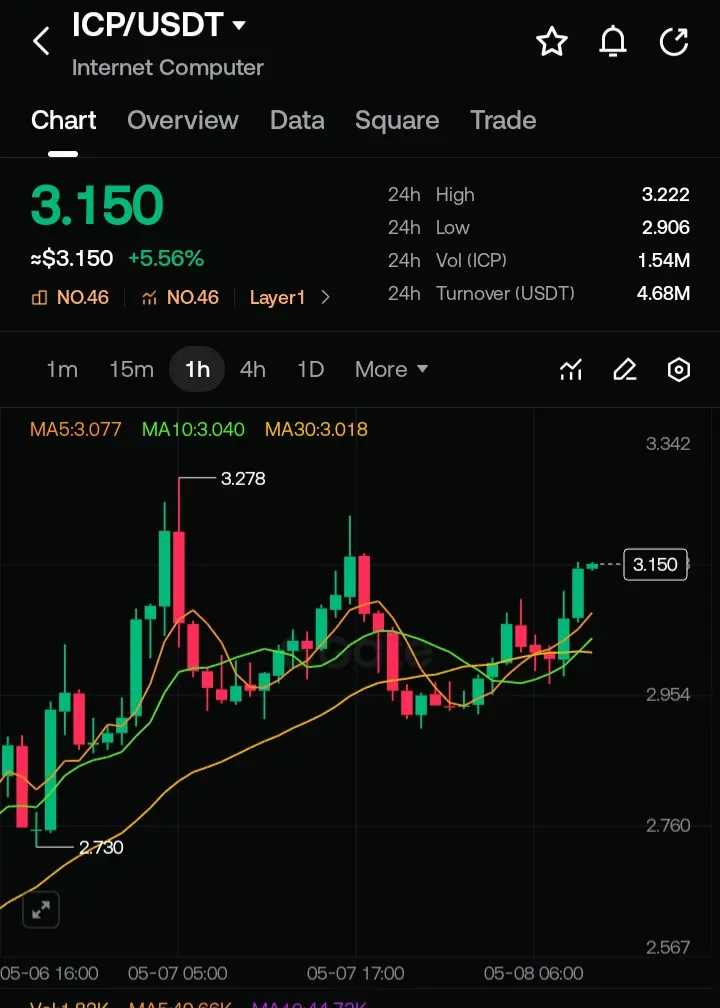Tap the 05-07 05:00 time axis label

178,973
